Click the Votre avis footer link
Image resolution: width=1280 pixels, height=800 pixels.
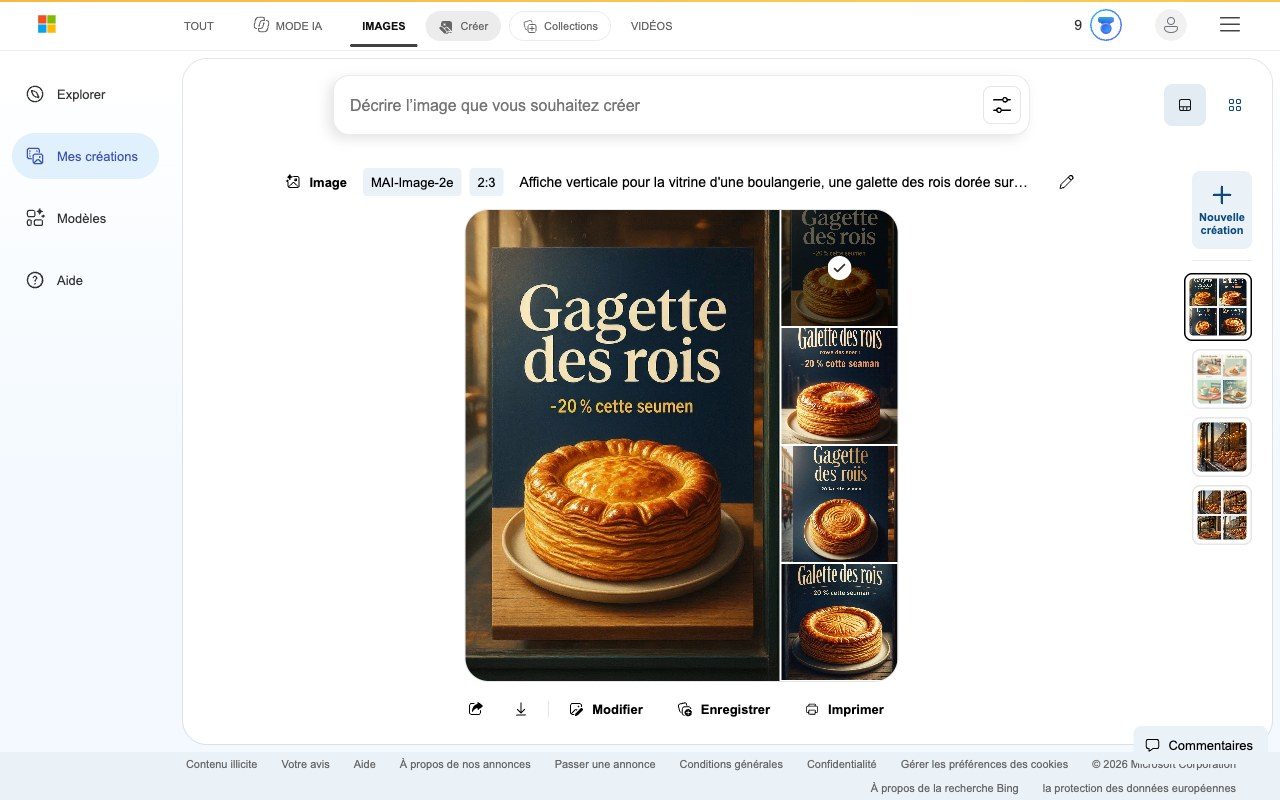coord(305,764)
